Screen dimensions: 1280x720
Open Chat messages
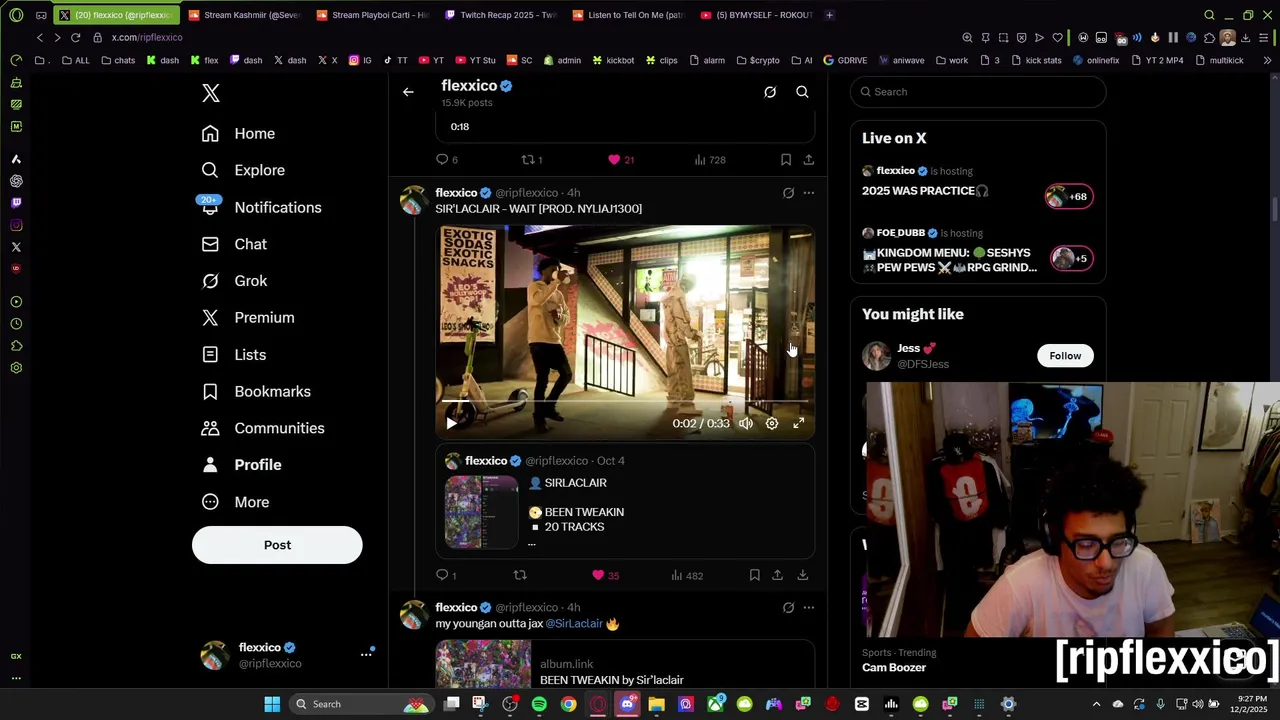pyautogui.click(x=234, y=244)
